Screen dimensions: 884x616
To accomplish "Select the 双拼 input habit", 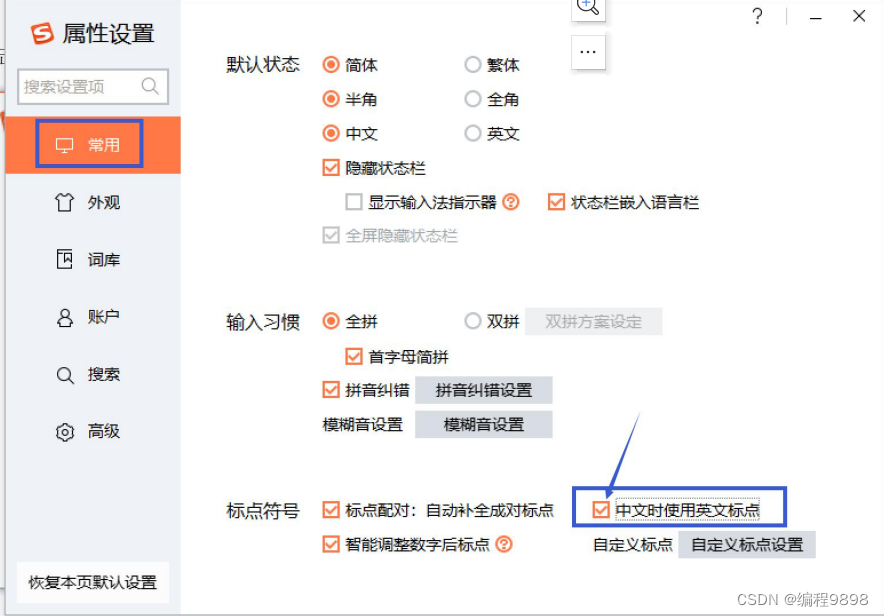I will pos(472,321).
